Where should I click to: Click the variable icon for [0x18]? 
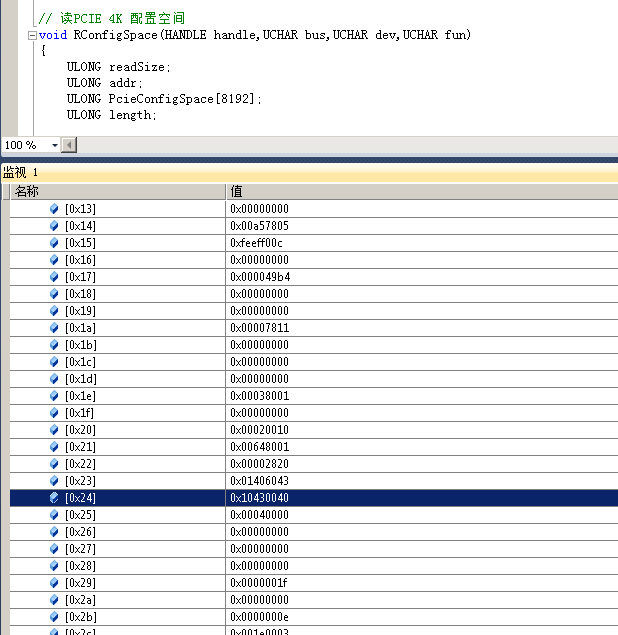tap(54, 294)
